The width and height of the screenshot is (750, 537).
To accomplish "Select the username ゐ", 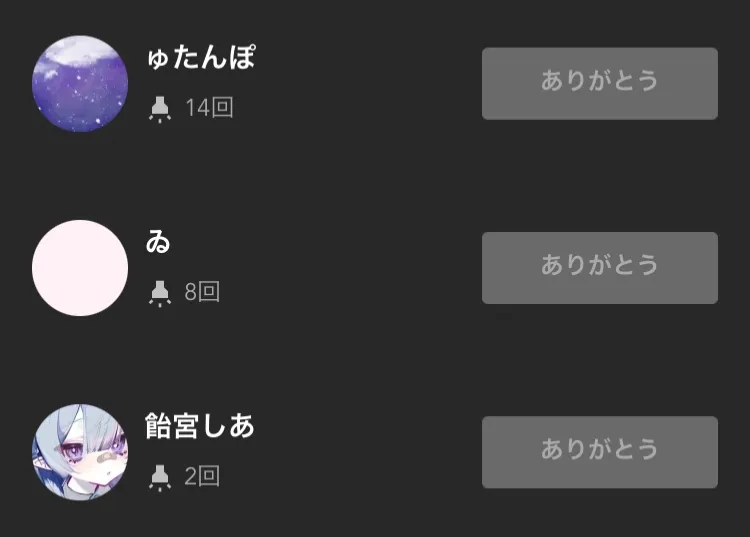I will tap(158, 242).
